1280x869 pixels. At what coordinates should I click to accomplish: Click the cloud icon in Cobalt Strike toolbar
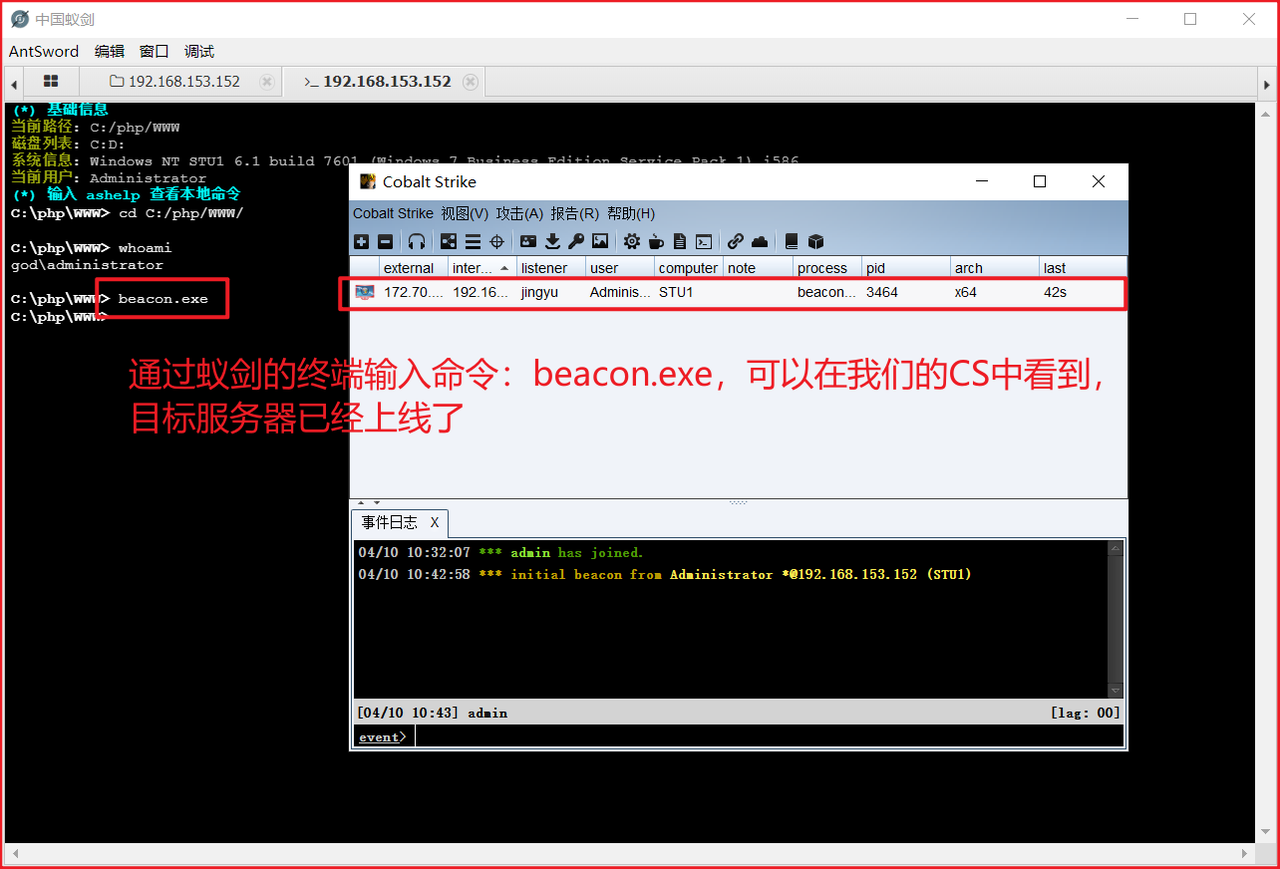coord(759,241)
